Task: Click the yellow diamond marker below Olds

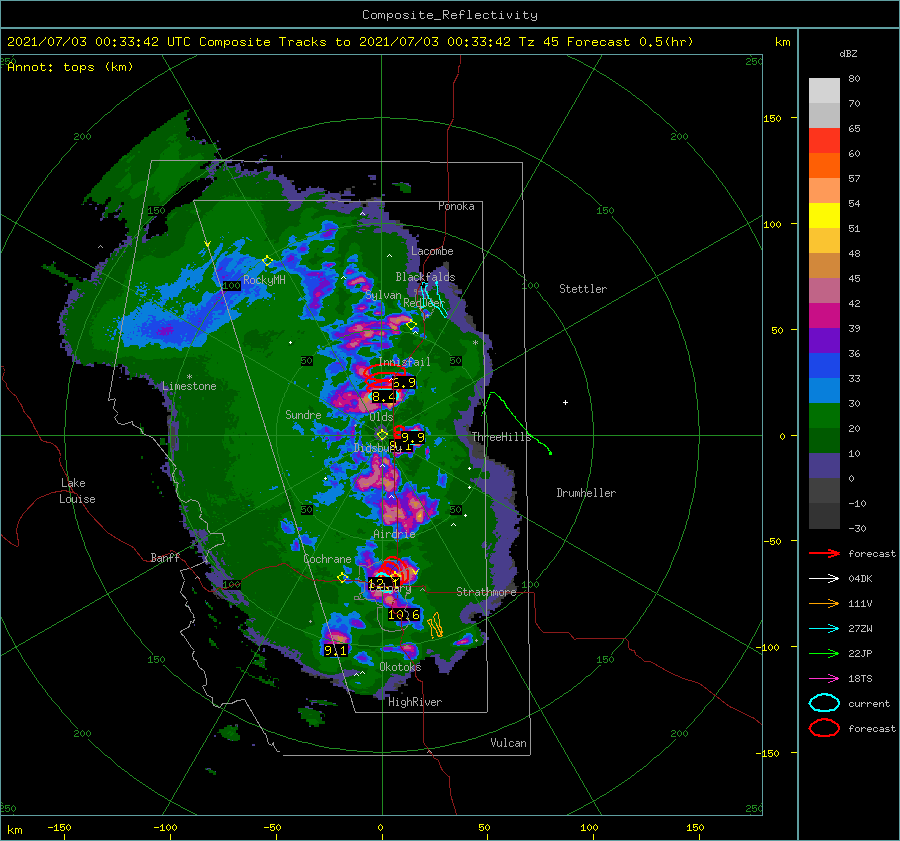Action: tap(382, 435)
